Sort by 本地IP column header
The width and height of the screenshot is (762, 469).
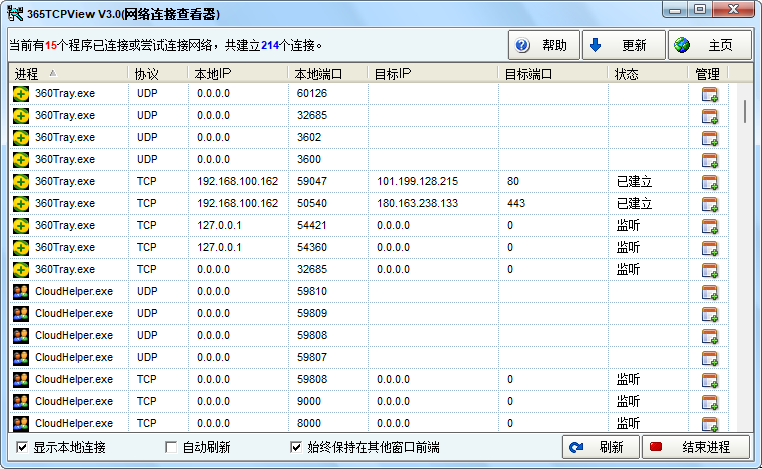pos(238,73)
